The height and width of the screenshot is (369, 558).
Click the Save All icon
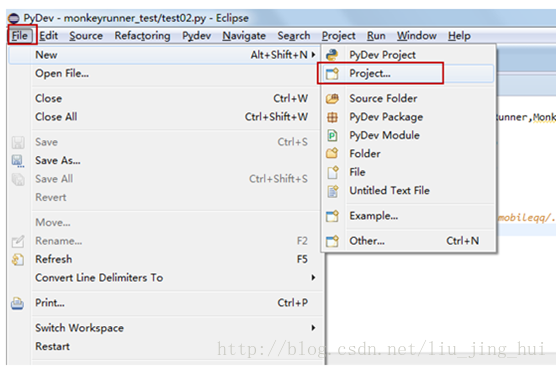18,179
